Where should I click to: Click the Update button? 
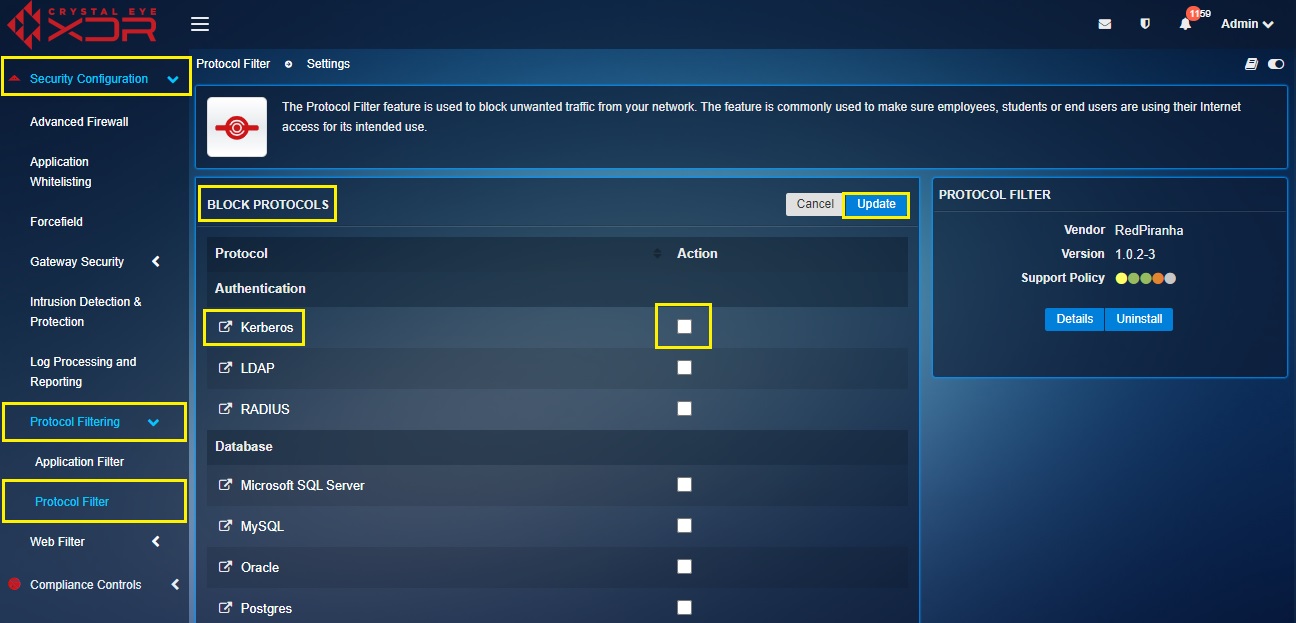(876, 204)
